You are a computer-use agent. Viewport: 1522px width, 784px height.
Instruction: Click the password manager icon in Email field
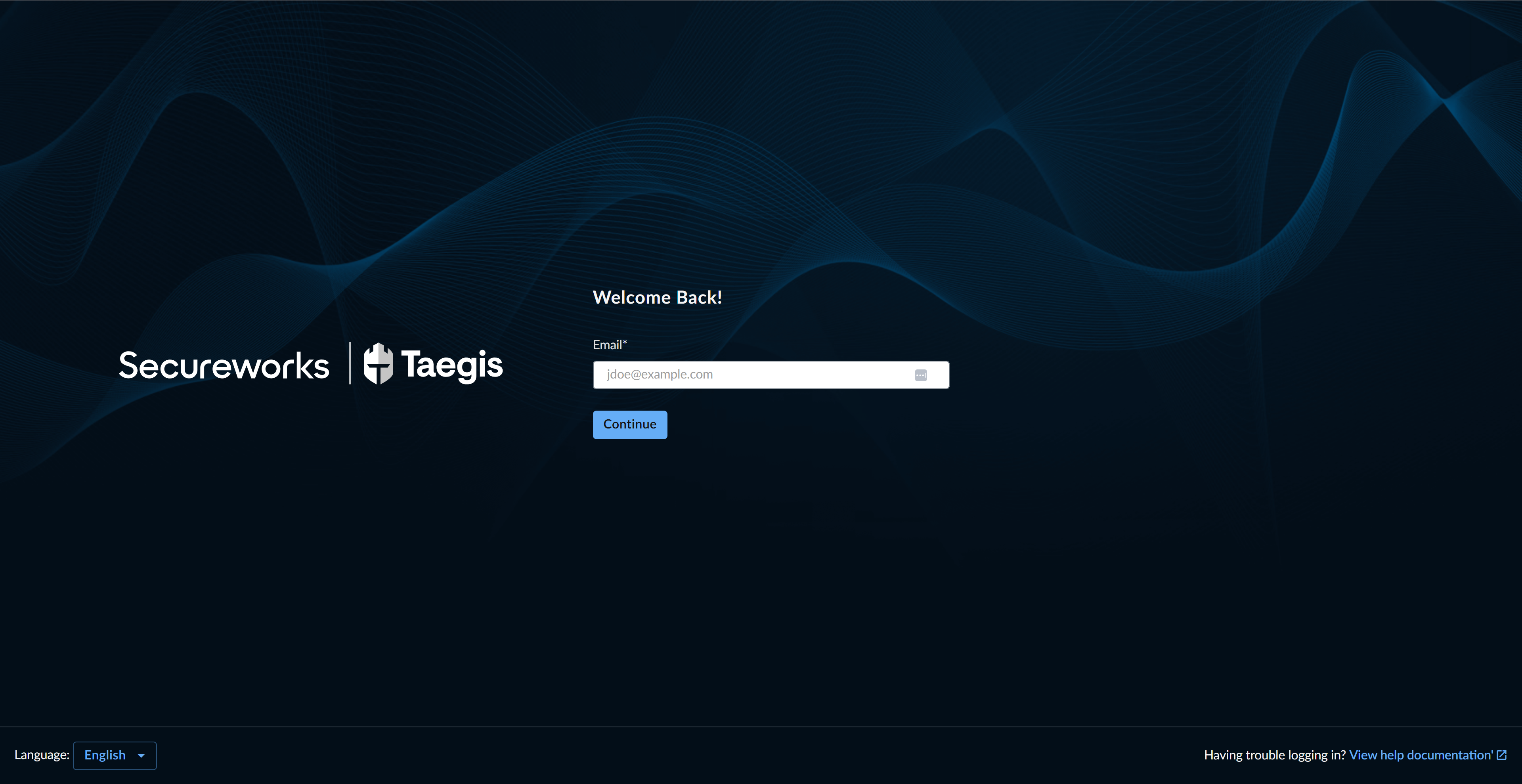coord(920,375)
